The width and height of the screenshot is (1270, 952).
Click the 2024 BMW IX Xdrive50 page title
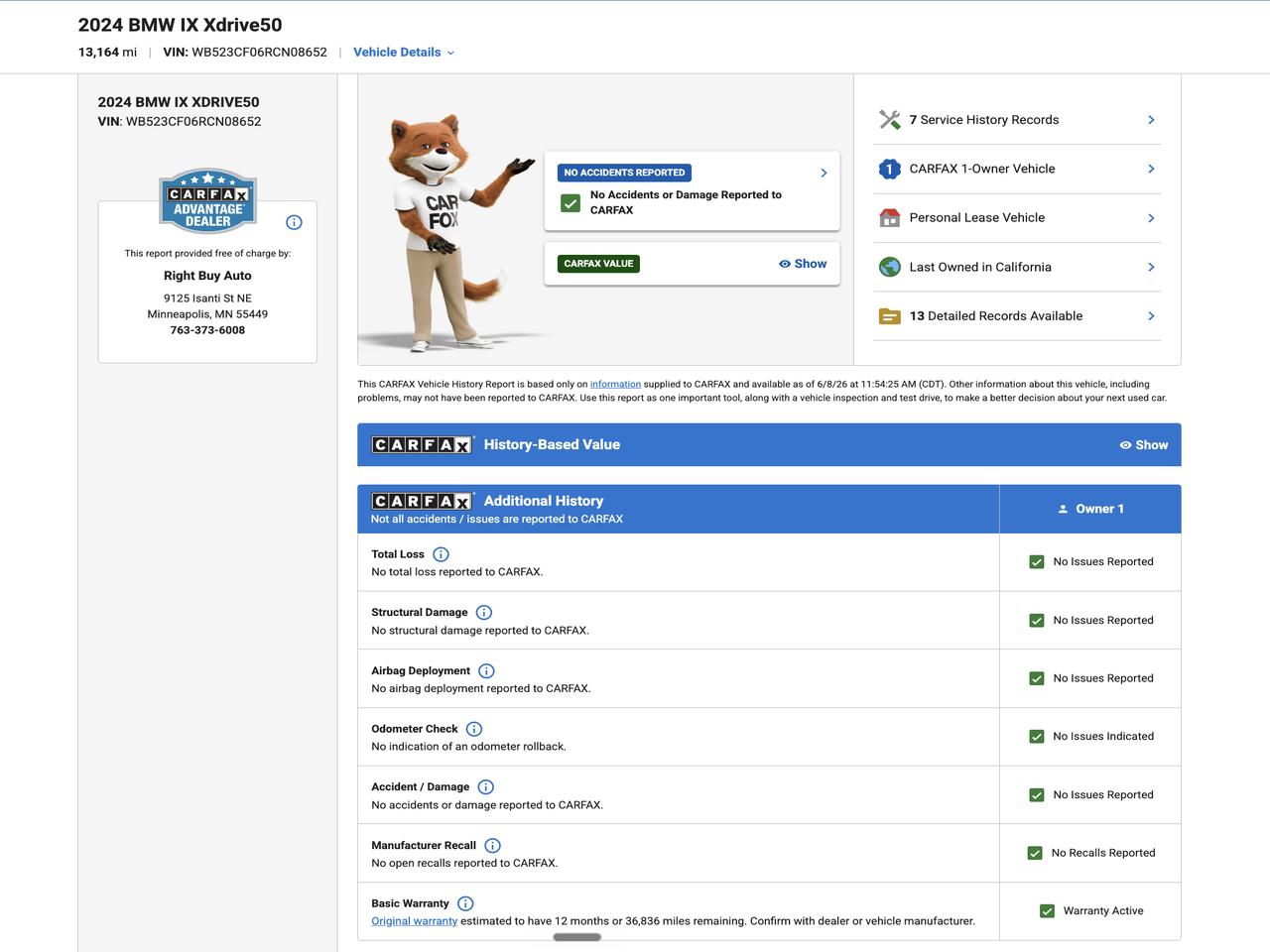(181, 25)
